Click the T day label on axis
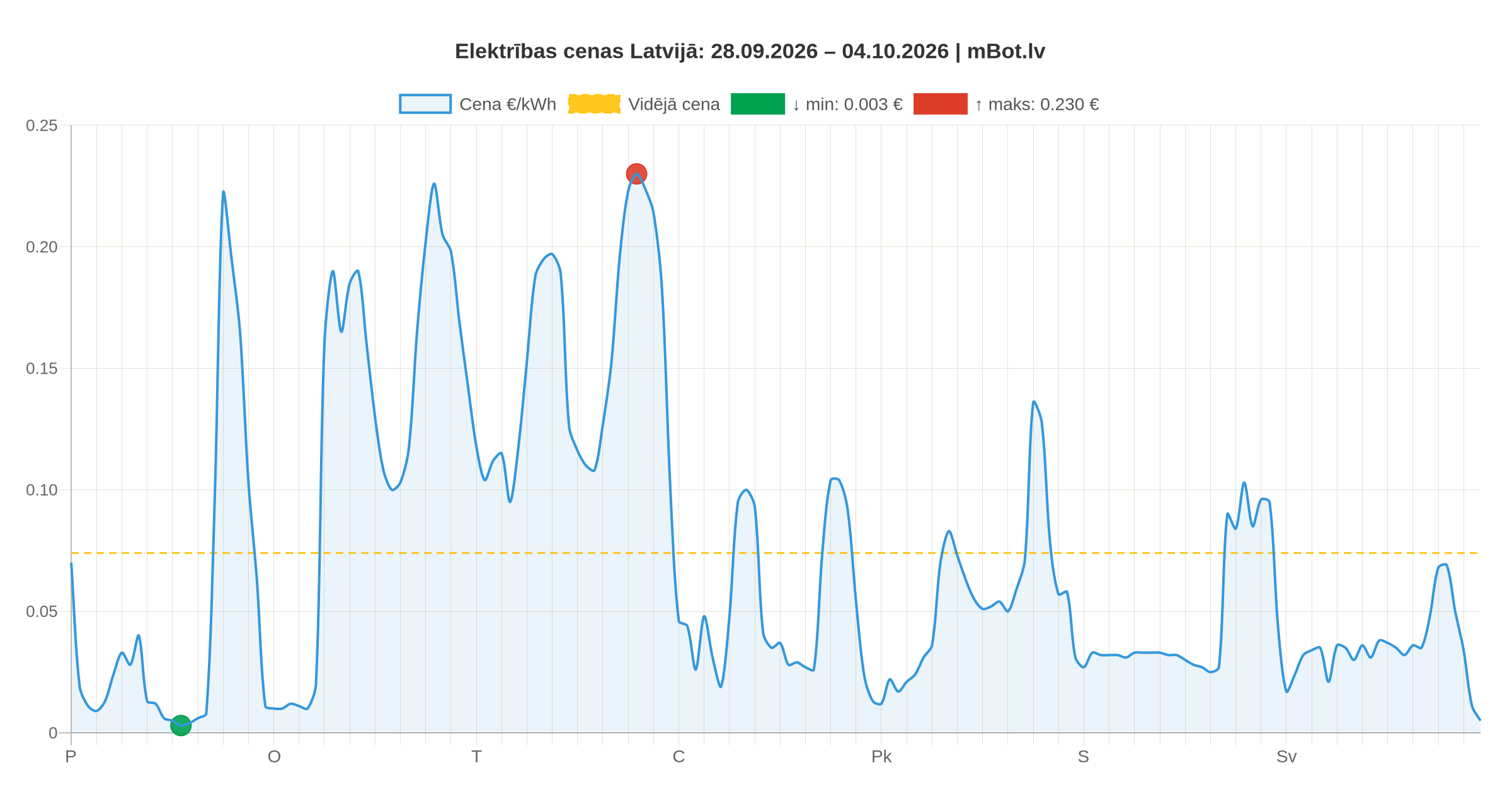Screen dimensions: 1512x794 [x=476, y=757]
